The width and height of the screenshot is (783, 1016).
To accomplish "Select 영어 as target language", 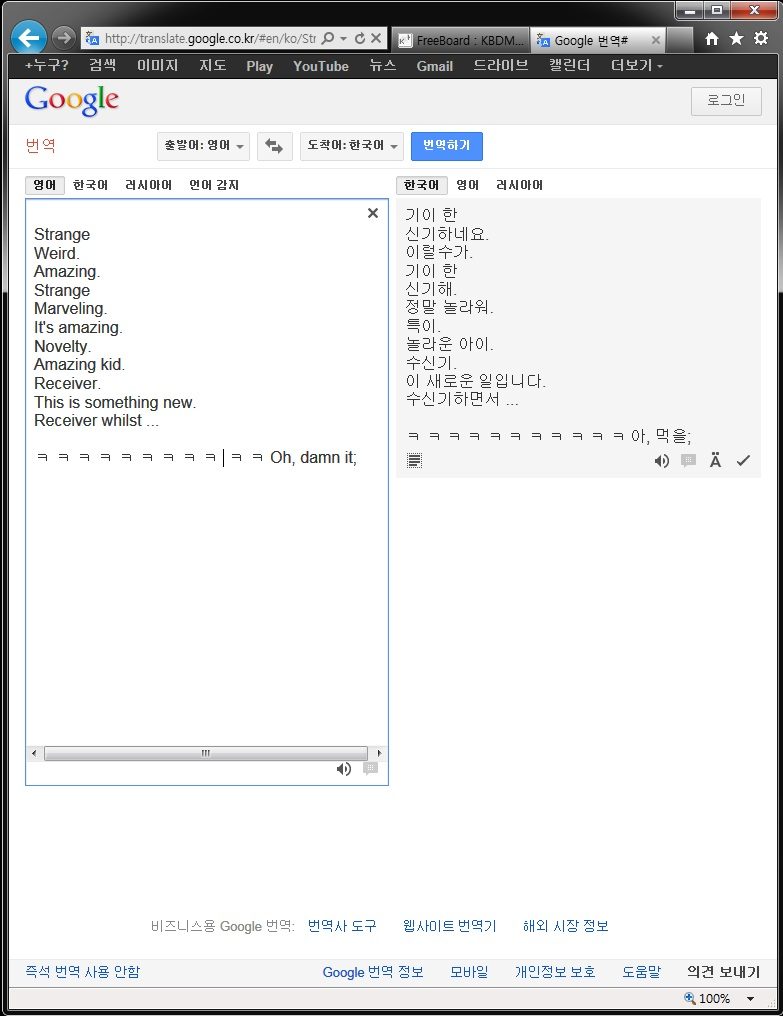I will point(467,185).
